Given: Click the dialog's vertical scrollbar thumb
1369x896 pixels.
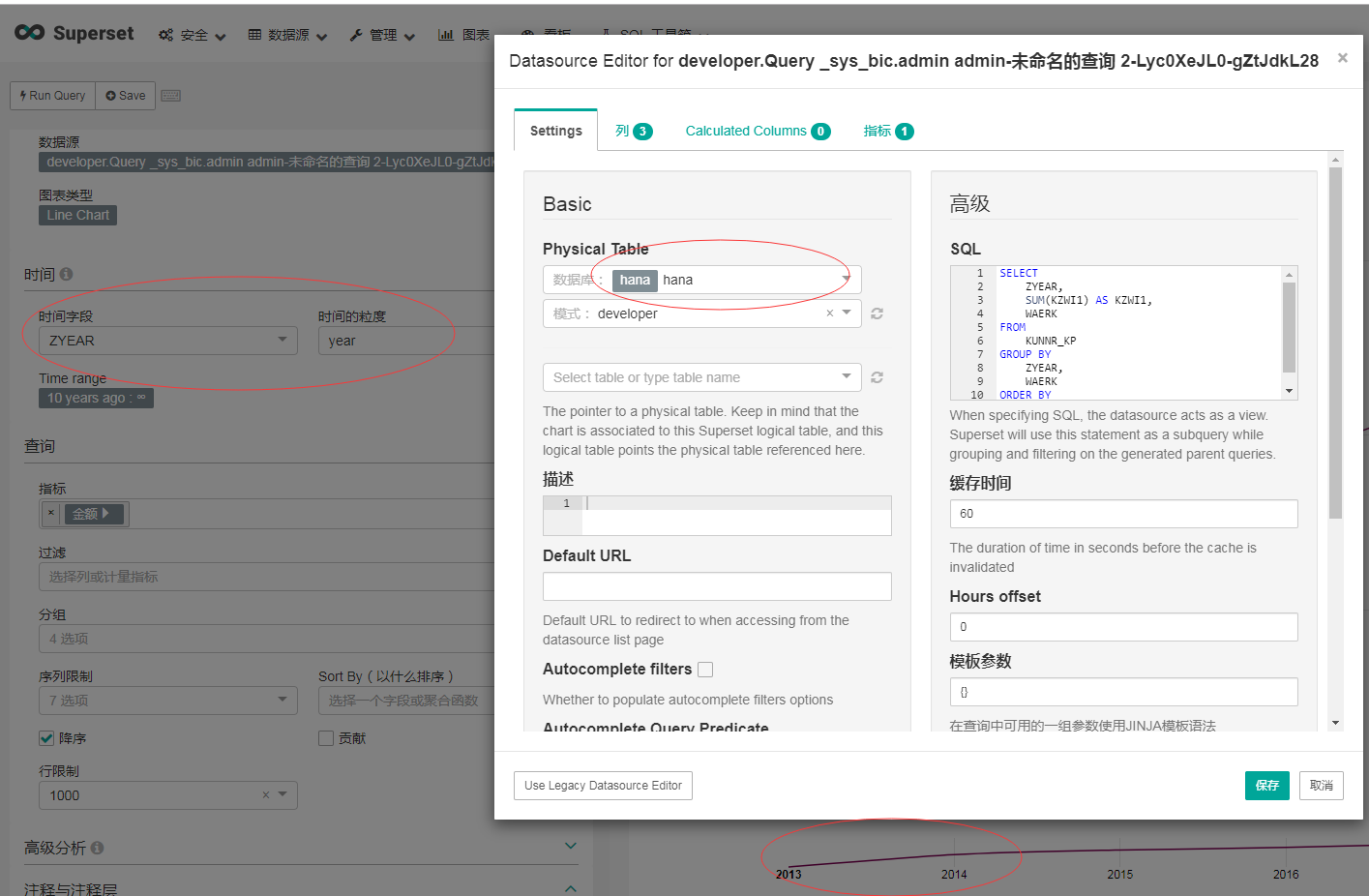Looking at the screenshot, I should click(x=1335, y=343).
